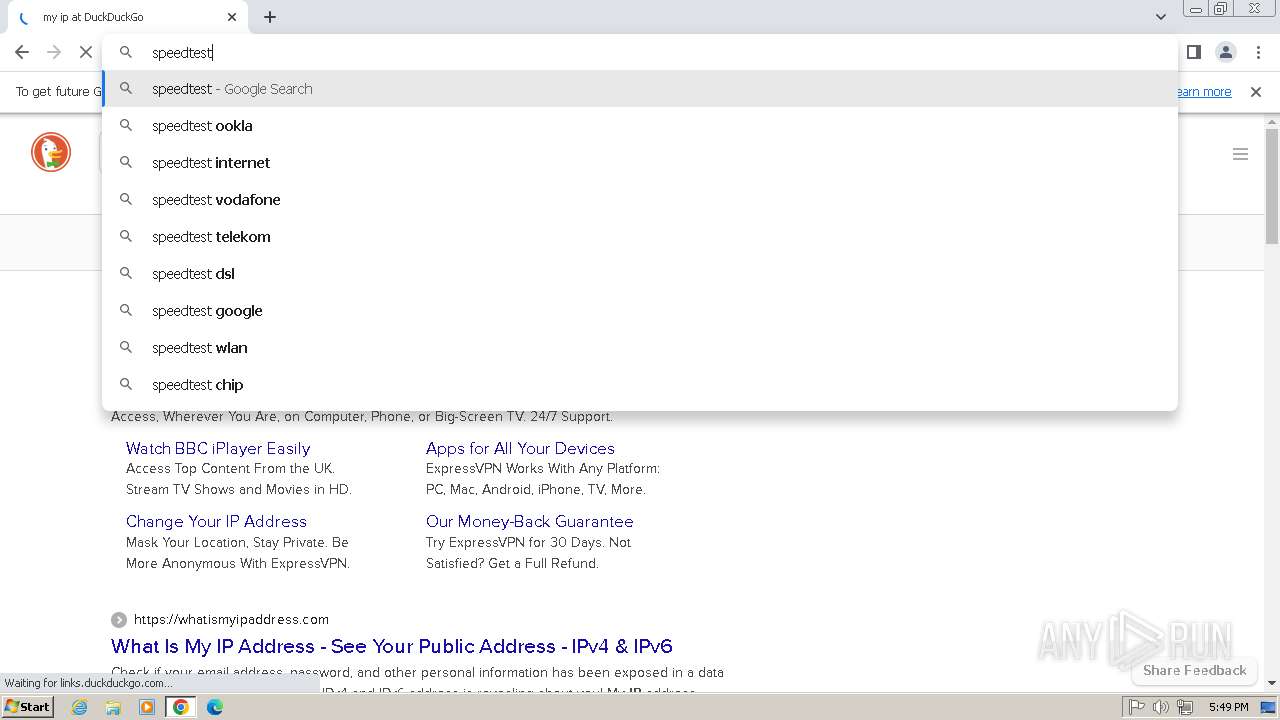Open a new browser tab
The image size is (1280, 720).
pos(270,17)
